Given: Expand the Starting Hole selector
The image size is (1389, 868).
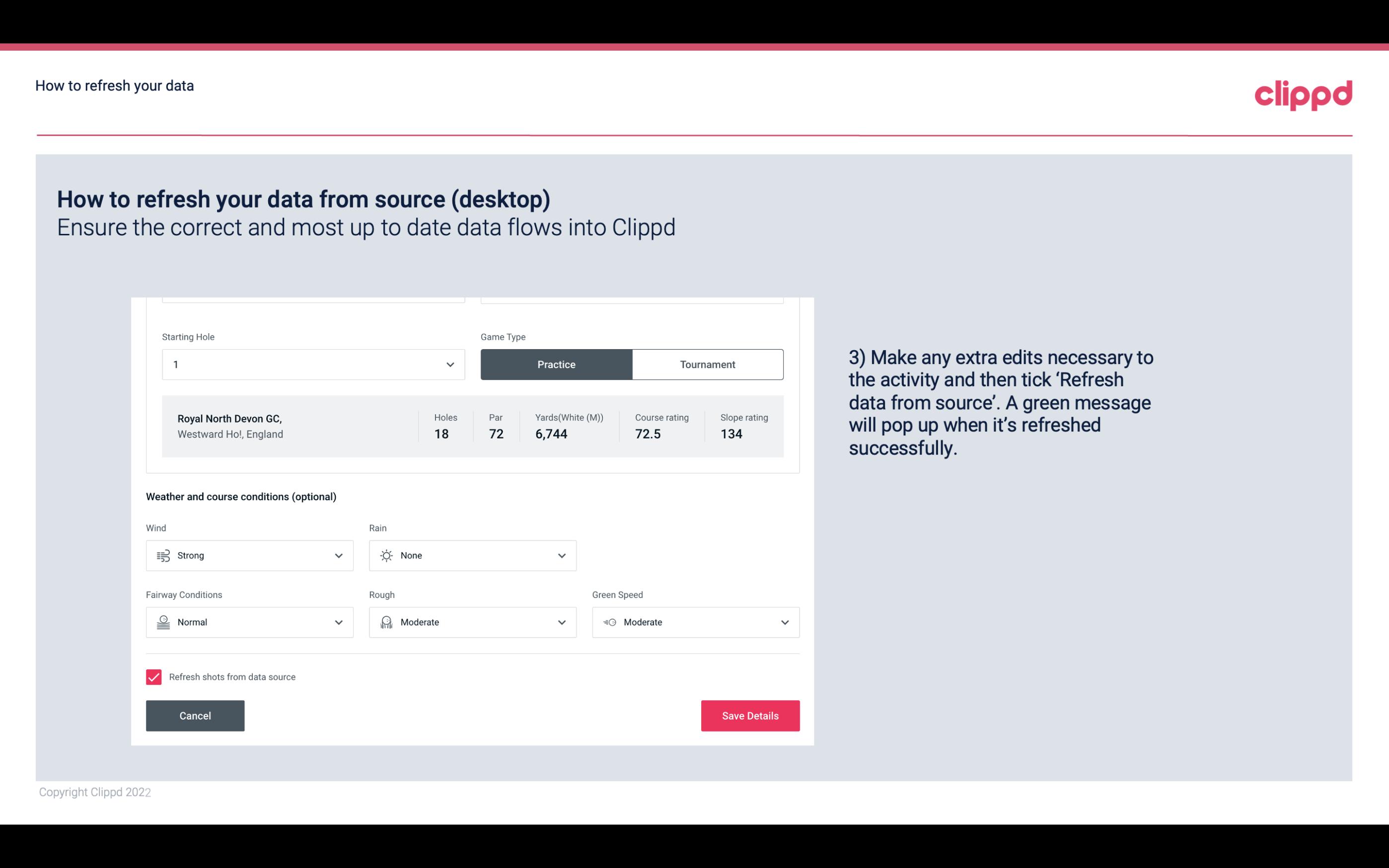Looking at the screenshot, I should pyautogui.click(x=450, y=364).
